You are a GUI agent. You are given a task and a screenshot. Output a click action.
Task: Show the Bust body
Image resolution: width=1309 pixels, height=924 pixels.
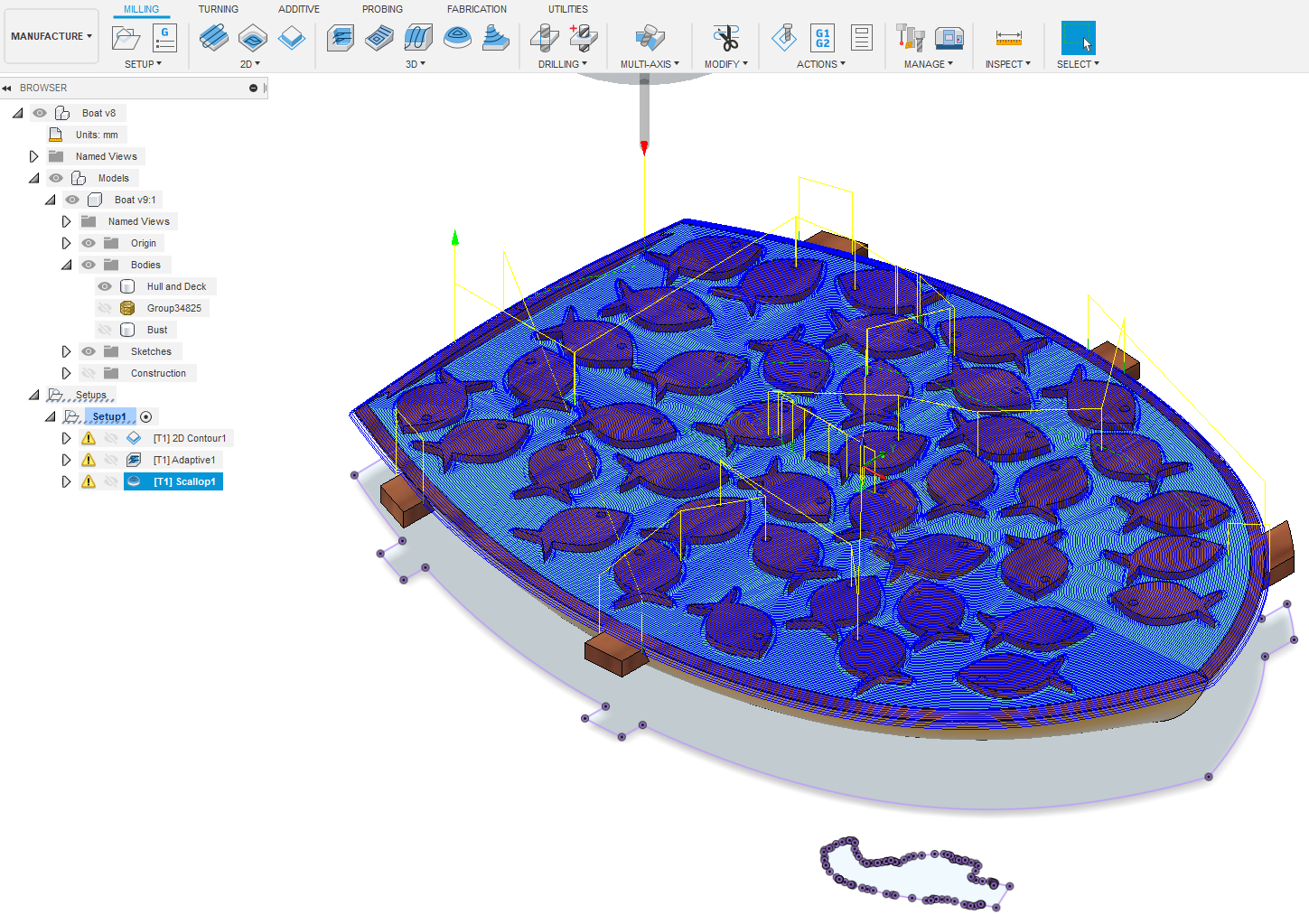coord(105,330)
